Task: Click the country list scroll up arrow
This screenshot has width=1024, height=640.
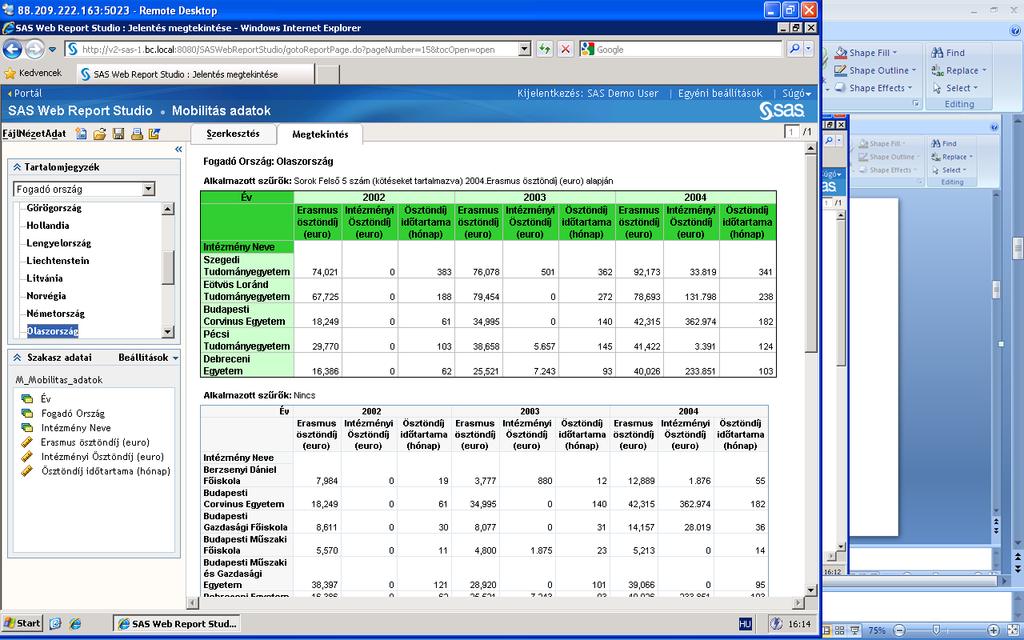Action: [168, 209]
